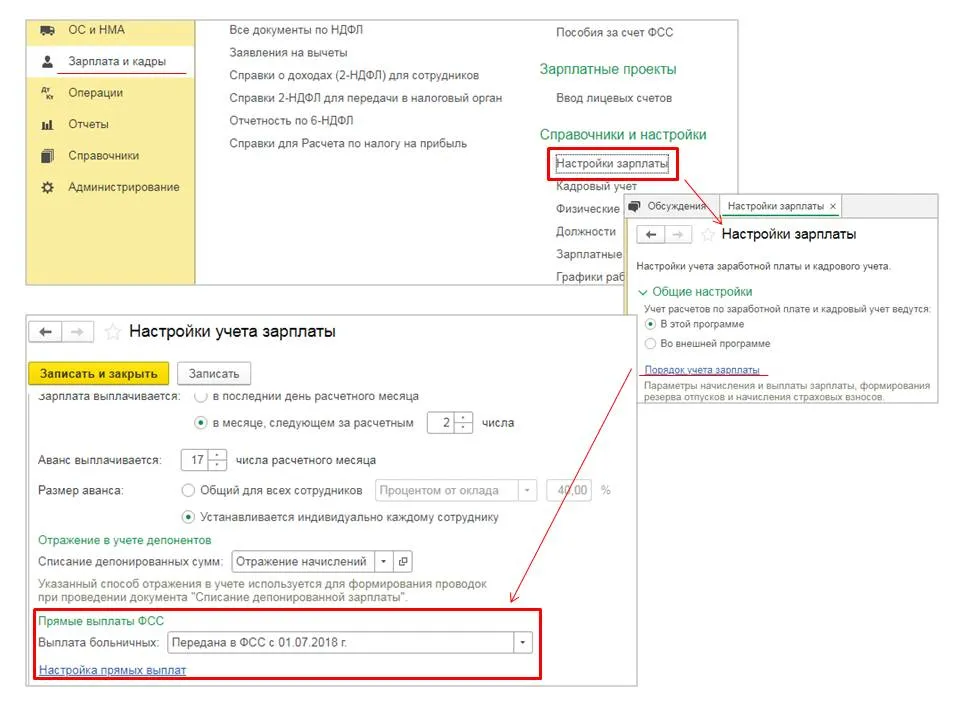Click the Записать button
The height and width of the screenshot is (720, 960).
click(x=214, y=373)
